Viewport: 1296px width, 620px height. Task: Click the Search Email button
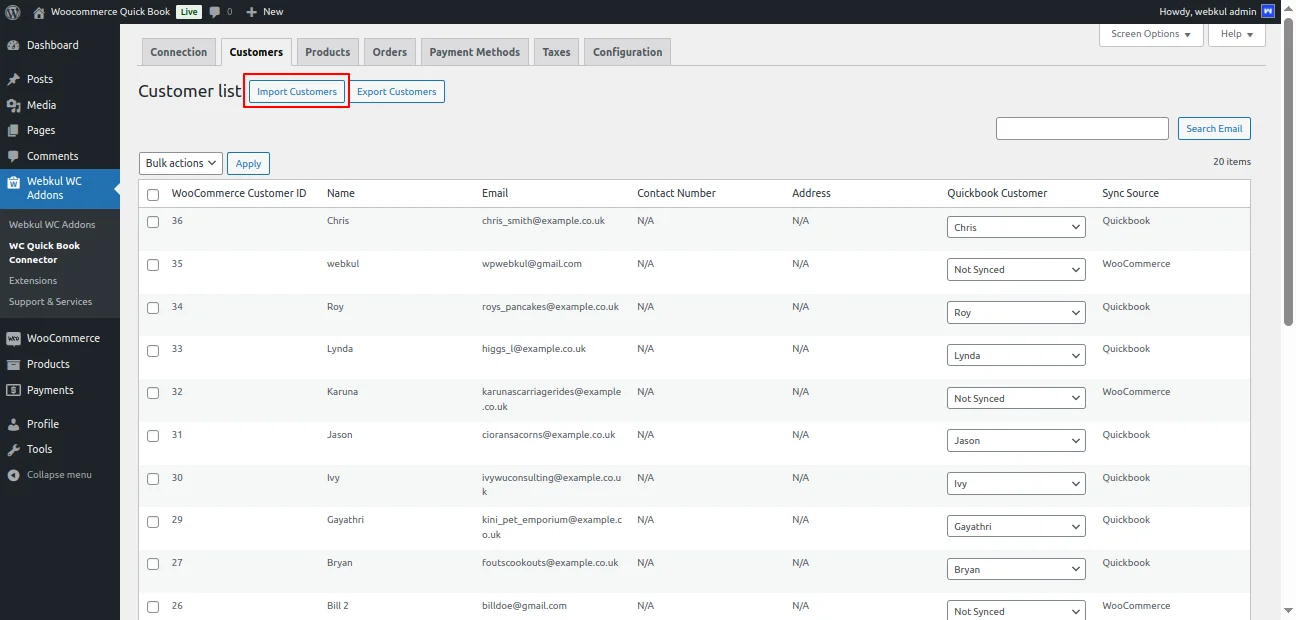[1214, 128]
